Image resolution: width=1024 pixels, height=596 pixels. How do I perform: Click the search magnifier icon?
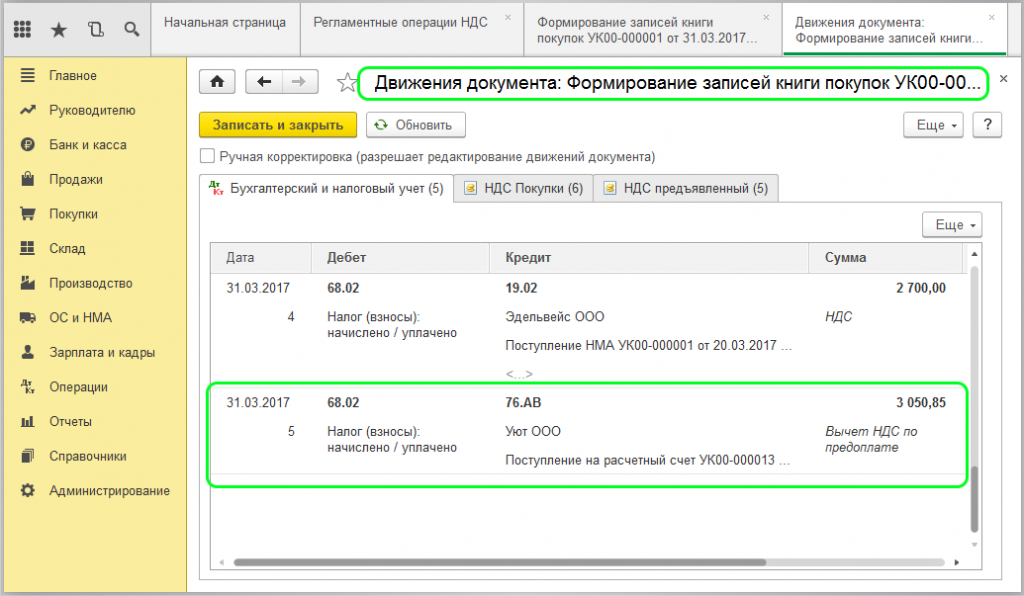click(x=131, y=29)
